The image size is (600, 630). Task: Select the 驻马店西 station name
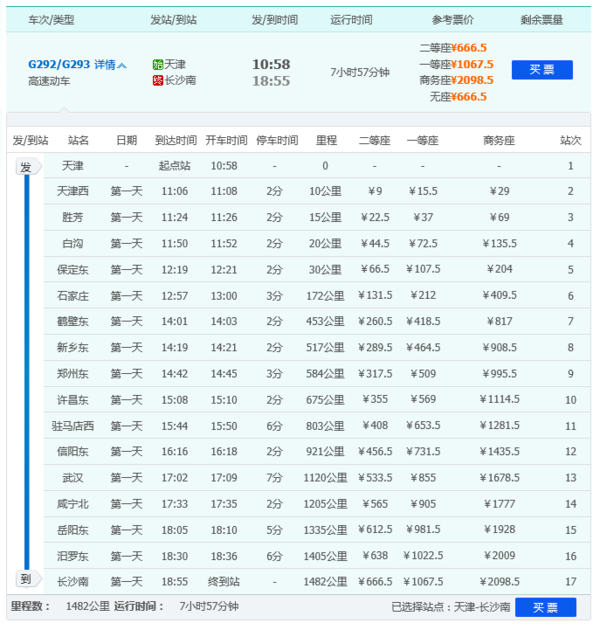tap(73, 426)
